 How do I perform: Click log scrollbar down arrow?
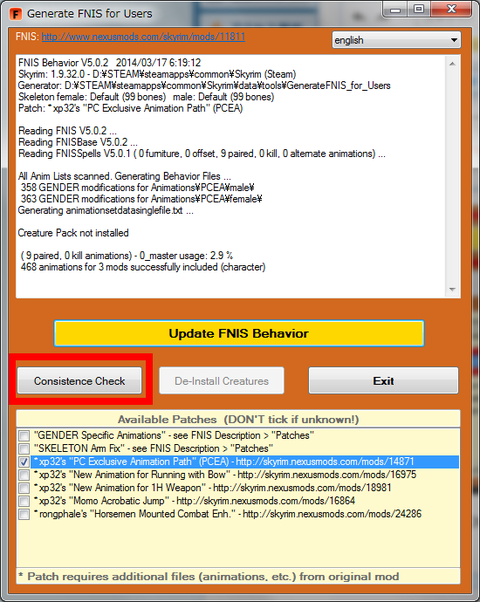452,289
